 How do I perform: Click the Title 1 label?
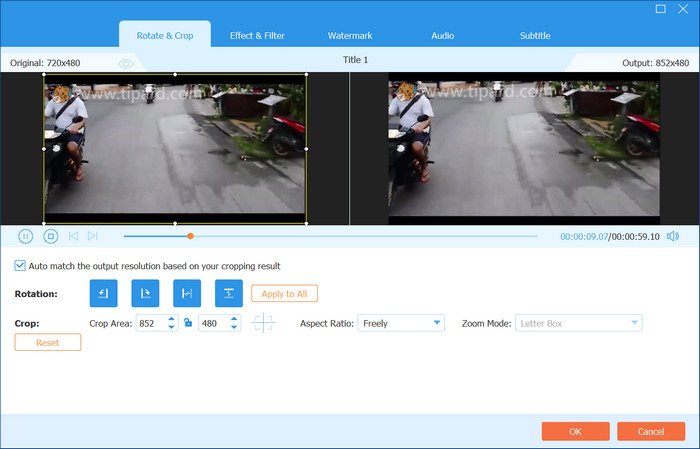tap(355, 60)
